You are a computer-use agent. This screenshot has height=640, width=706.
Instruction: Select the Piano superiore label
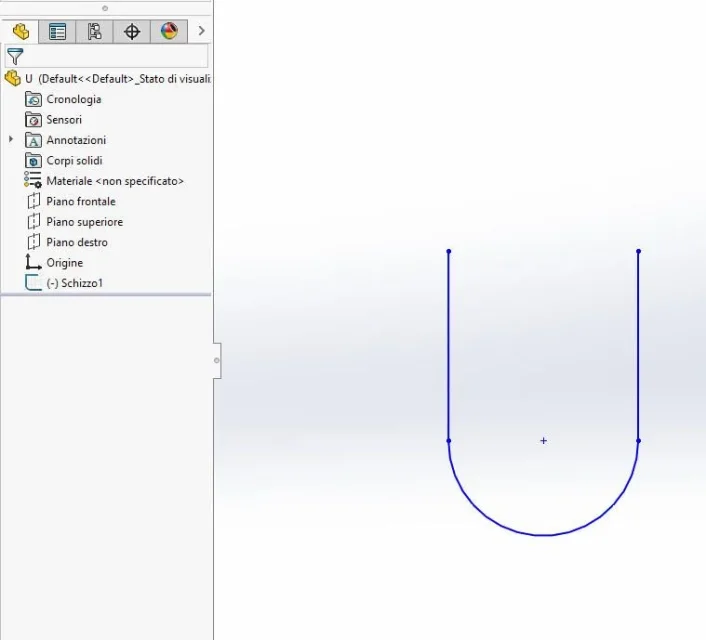pyautogui.click(x=85, y=222)
